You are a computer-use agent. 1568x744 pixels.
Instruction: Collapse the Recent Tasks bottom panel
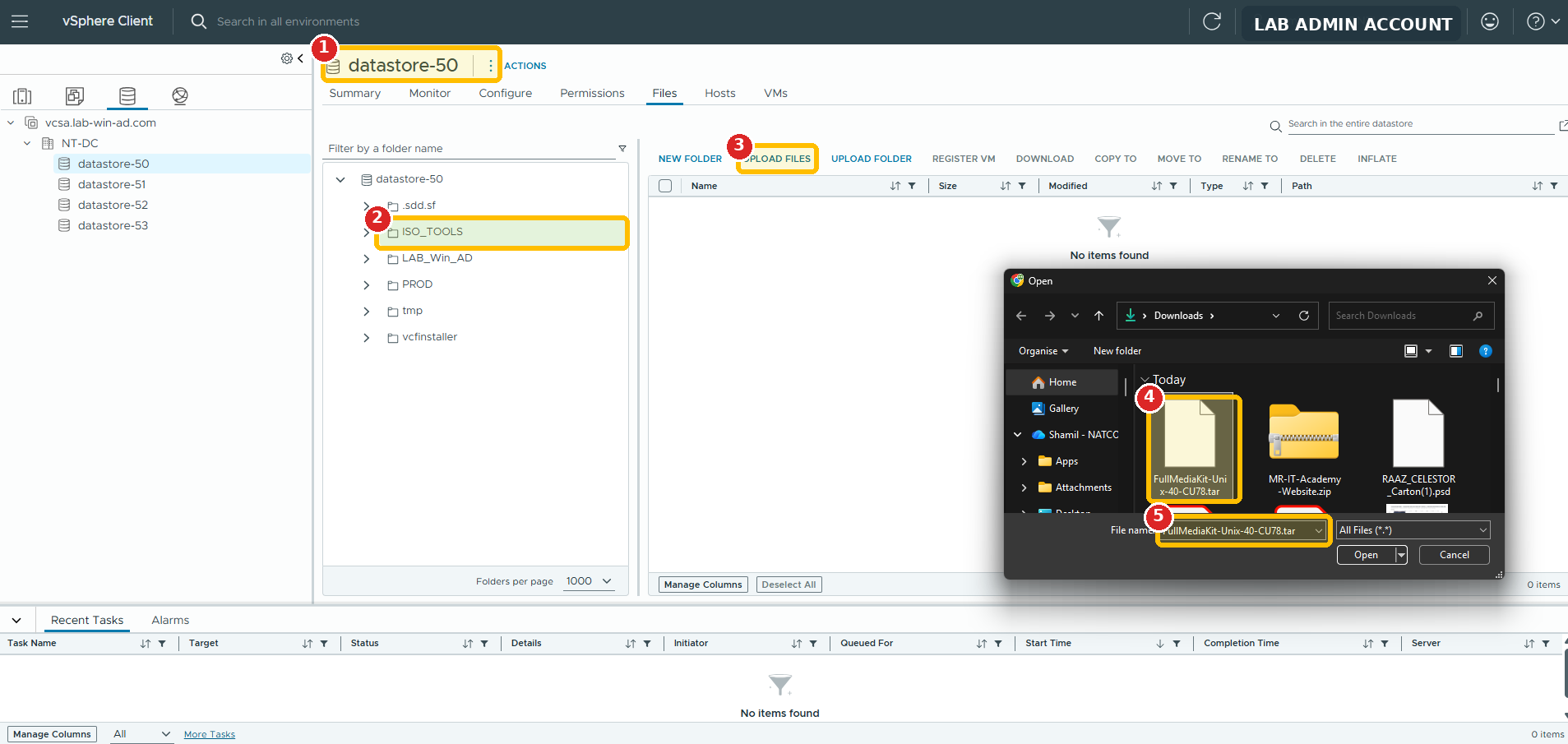(16, 621)
